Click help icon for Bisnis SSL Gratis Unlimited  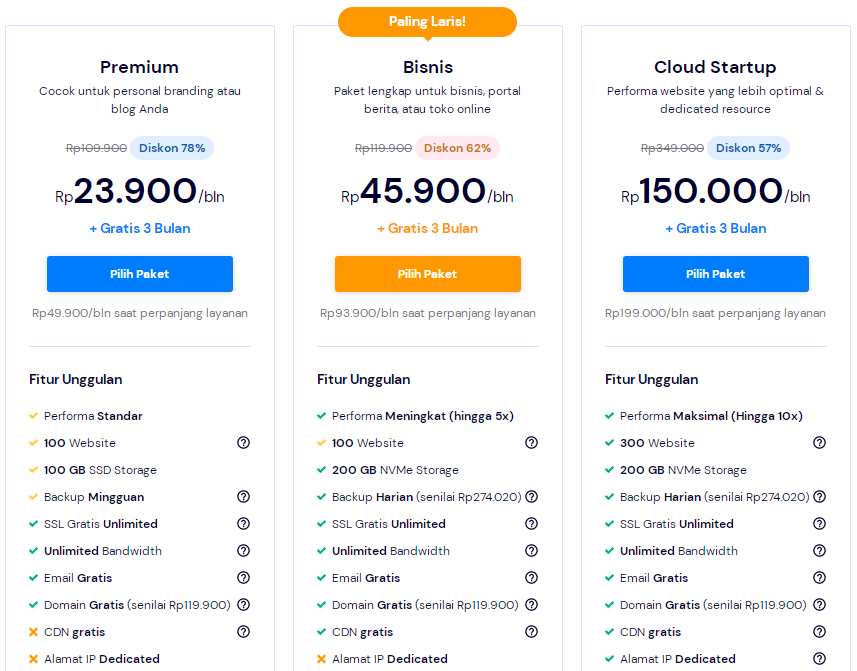click(x=531, y=524)
